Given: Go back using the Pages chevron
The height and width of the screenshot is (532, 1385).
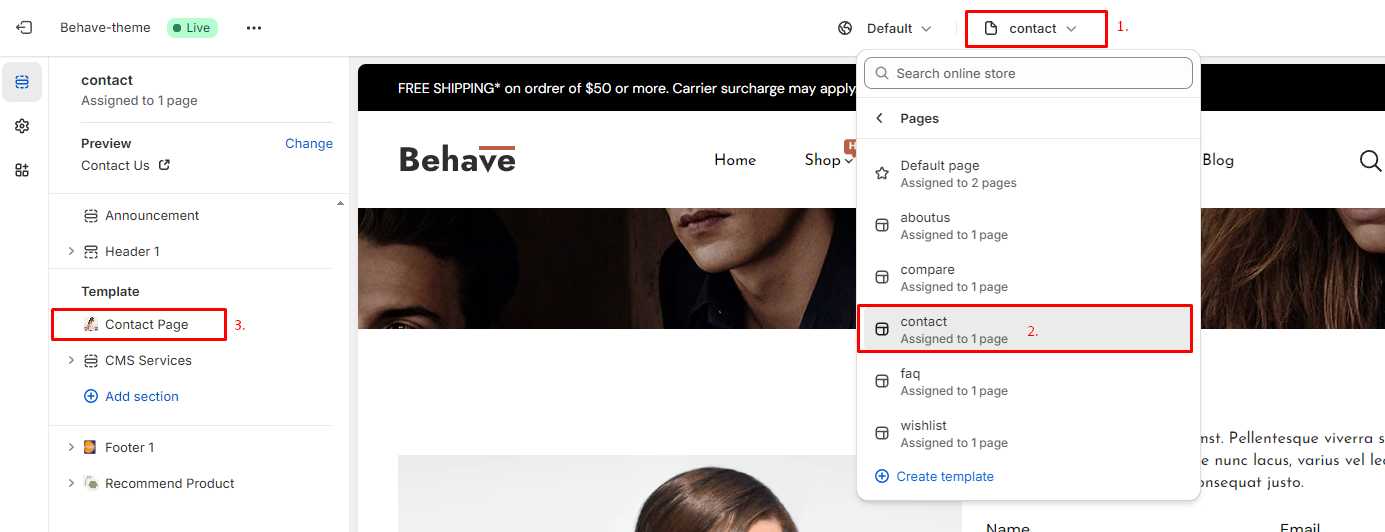Looking at the screenshot, I should (880, 118).
